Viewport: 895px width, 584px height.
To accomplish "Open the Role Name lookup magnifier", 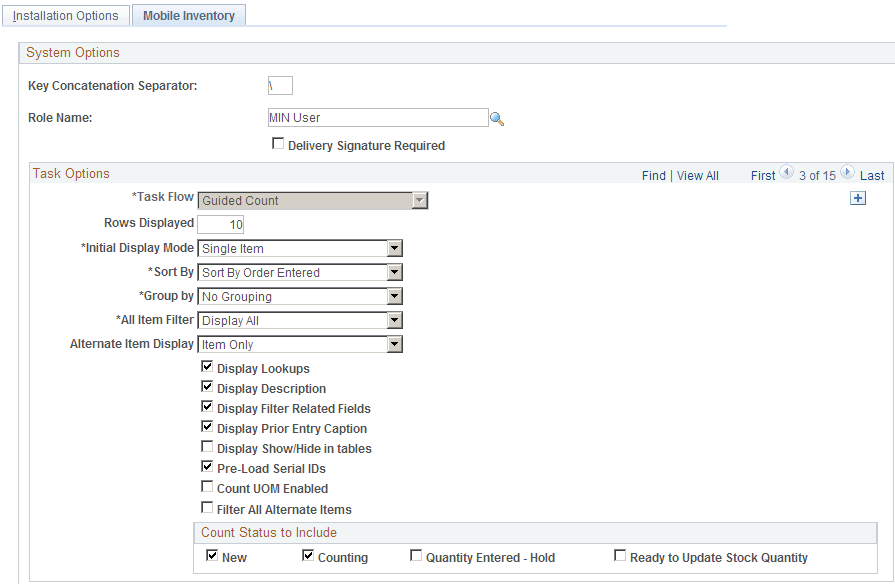I will click(497, 117).
